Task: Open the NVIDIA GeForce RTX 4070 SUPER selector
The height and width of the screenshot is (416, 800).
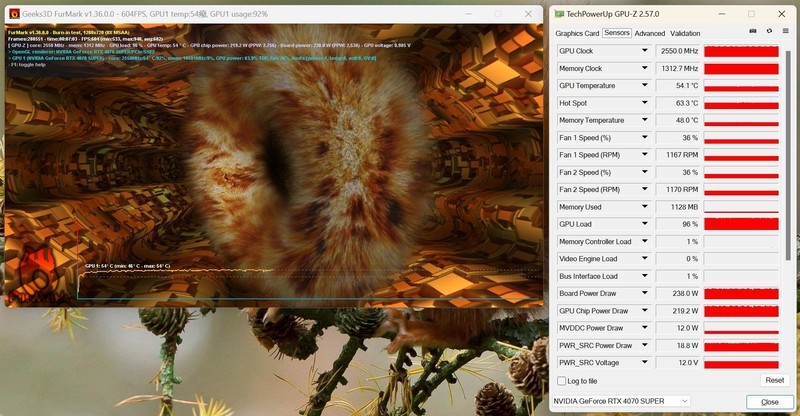Action: coord(621,401)
